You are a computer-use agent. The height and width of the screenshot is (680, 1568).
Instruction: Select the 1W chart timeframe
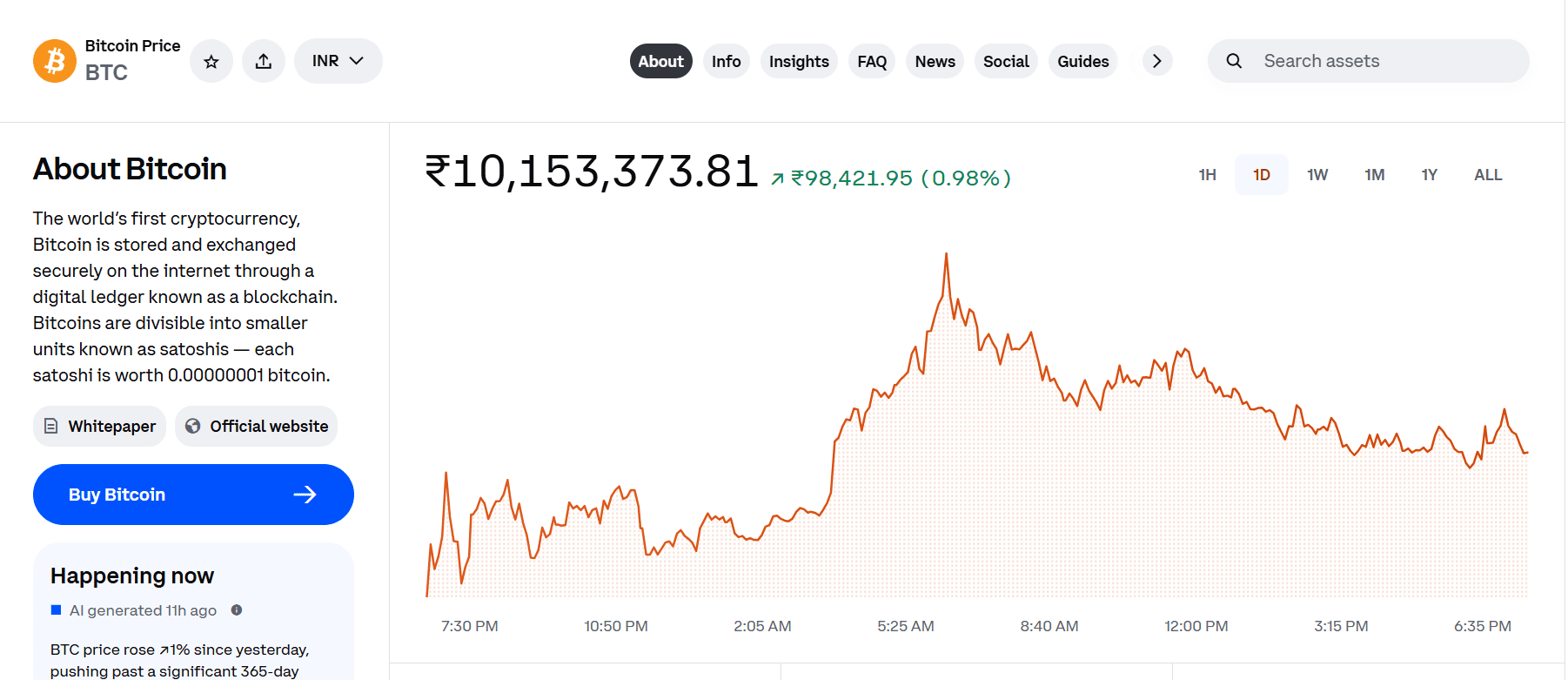click(1317, 175)
